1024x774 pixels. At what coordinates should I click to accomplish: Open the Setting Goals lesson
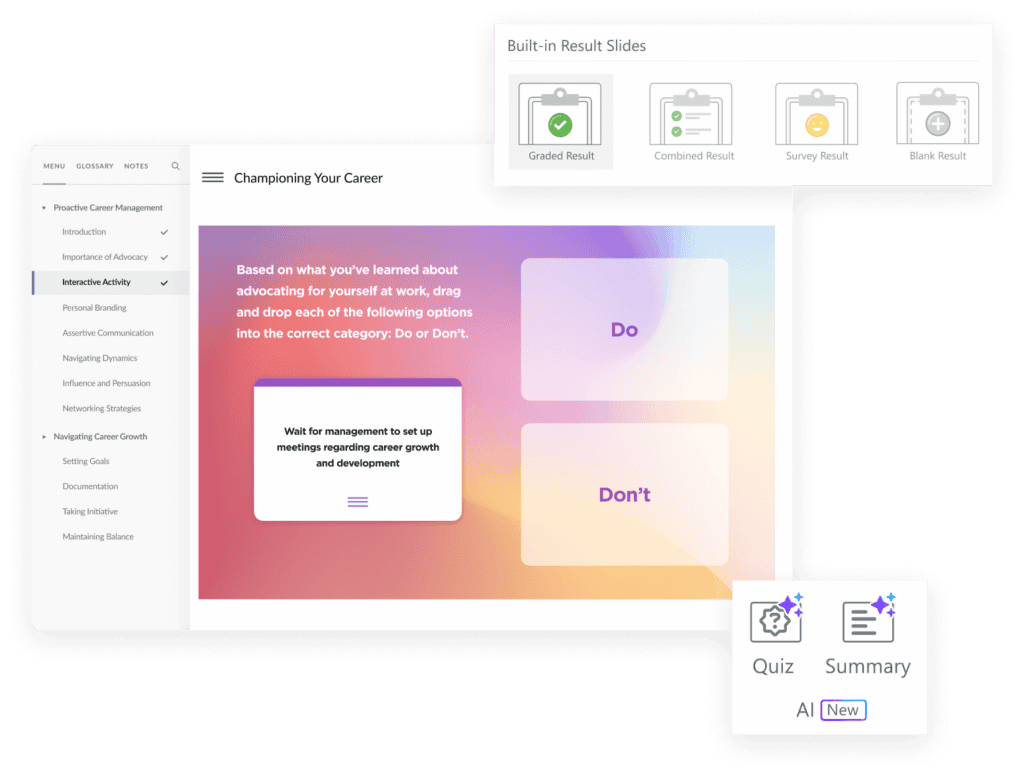86,461
